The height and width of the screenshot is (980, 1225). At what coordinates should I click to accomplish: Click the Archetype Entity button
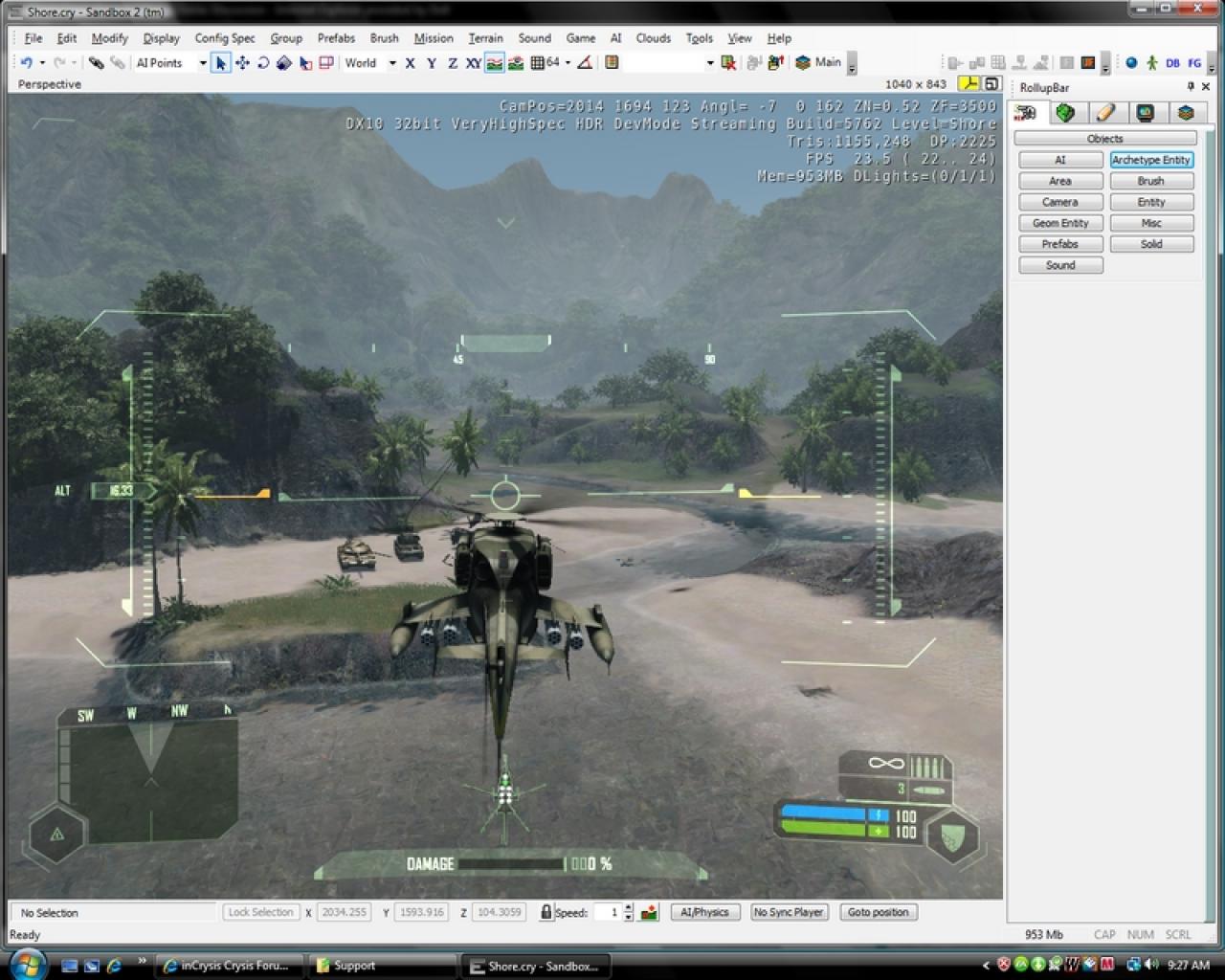(x=1151, y=160)
